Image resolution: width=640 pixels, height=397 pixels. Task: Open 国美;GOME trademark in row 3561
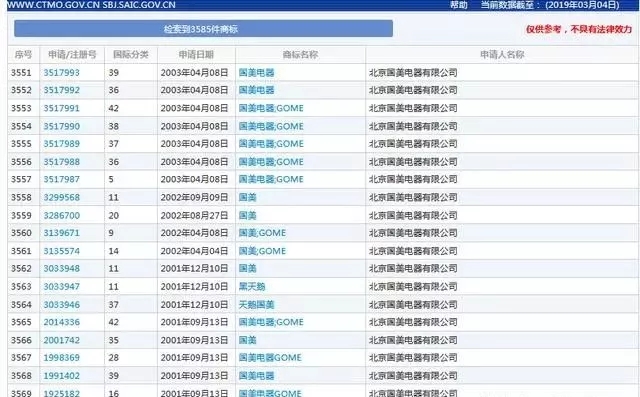(262, 251)
